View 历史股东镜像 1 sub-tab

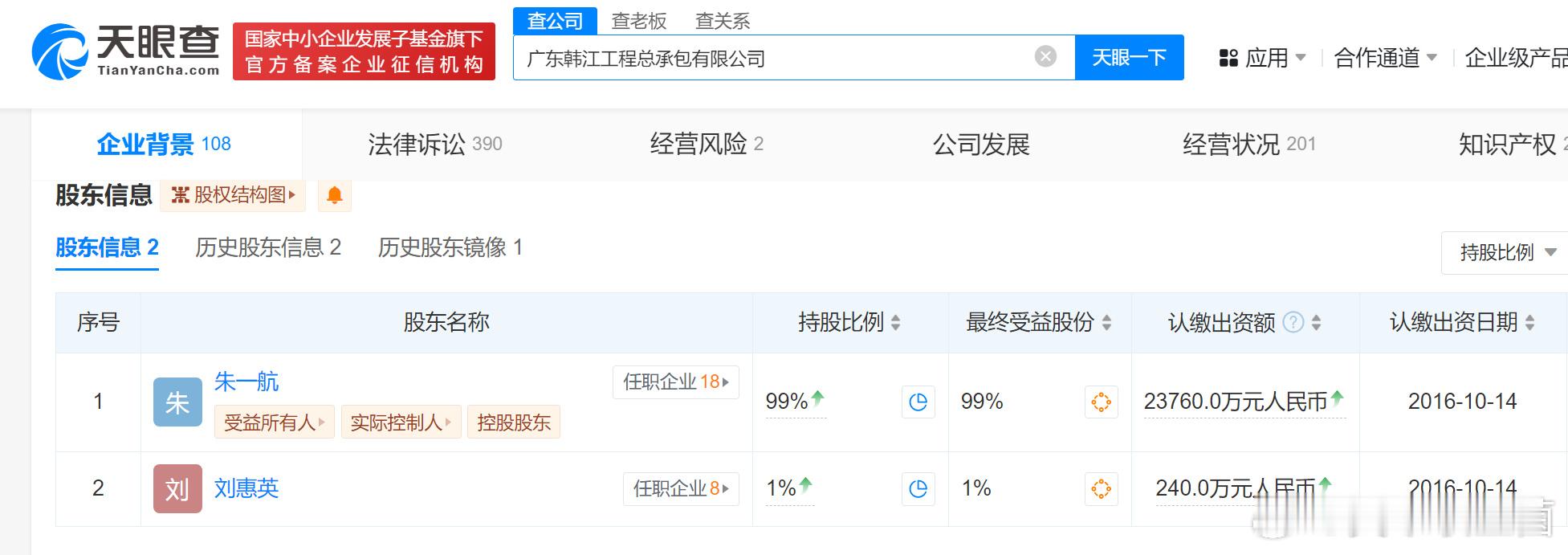point(450,247)
